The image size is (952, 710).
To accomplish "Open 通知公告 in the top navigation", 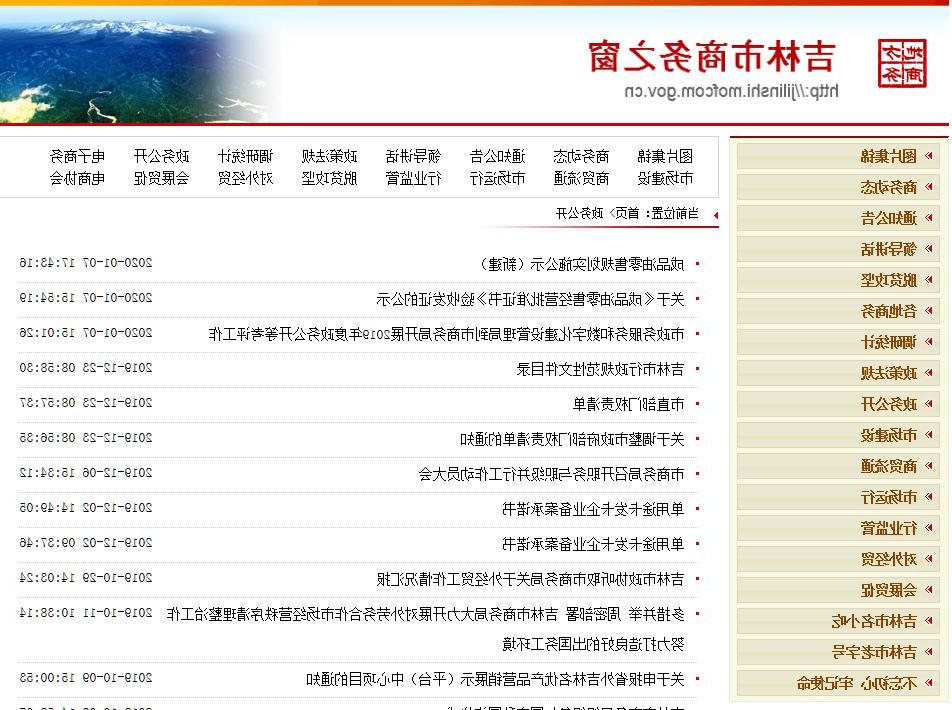I will (497, 157).
